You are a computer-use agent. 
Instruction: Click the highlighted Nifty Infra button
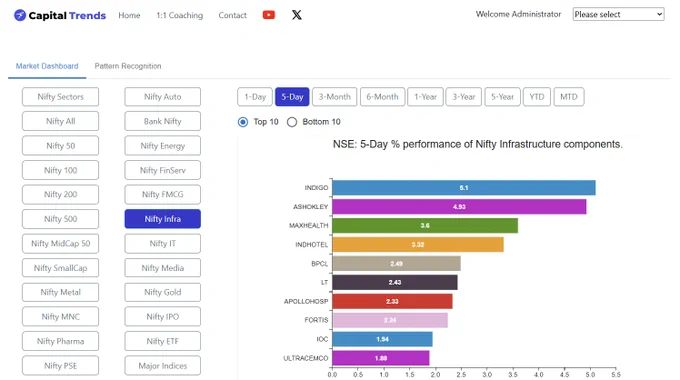(x=163, y=219)
